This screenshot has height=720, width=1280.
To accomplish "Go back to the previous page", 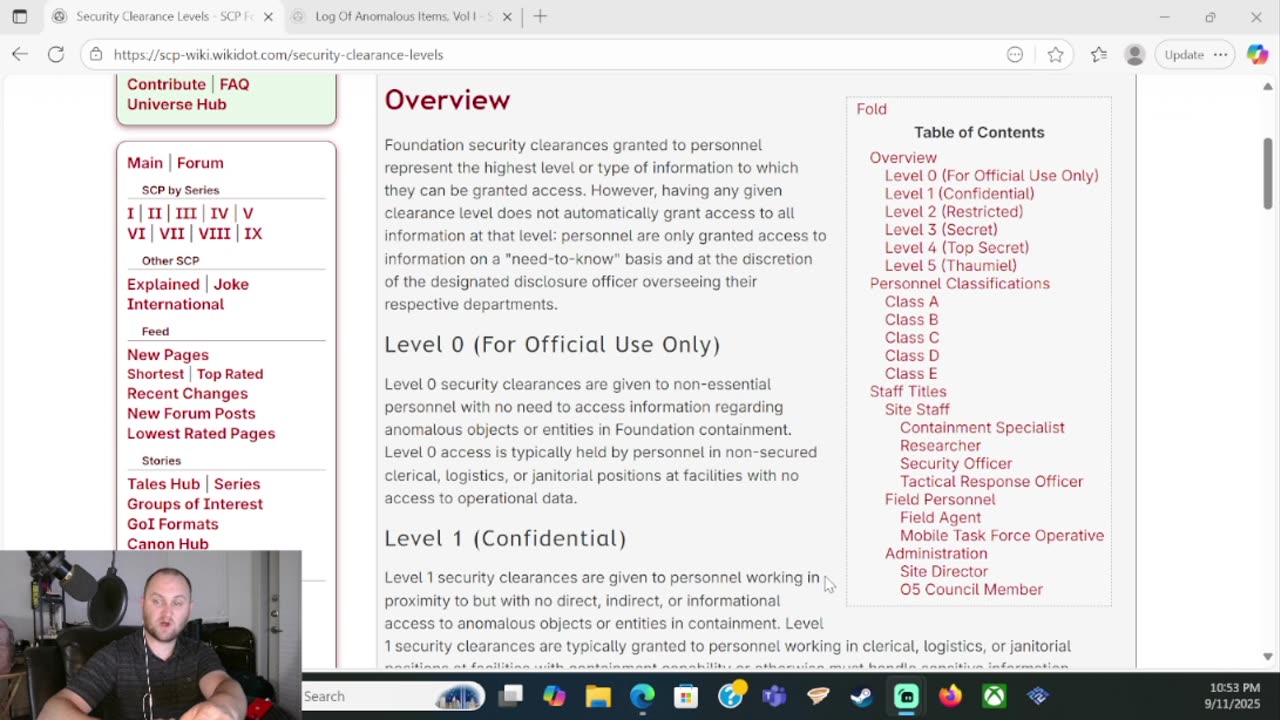I will pyautogui.click(x=20, y=54).
